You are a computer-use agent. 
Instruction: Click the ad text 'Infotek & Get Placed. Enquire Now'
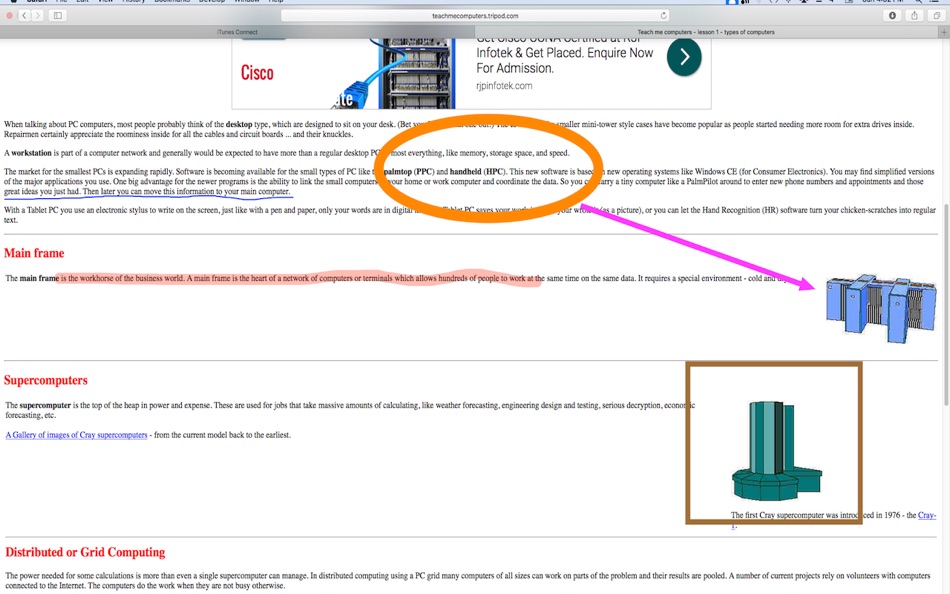click(564, 53)
